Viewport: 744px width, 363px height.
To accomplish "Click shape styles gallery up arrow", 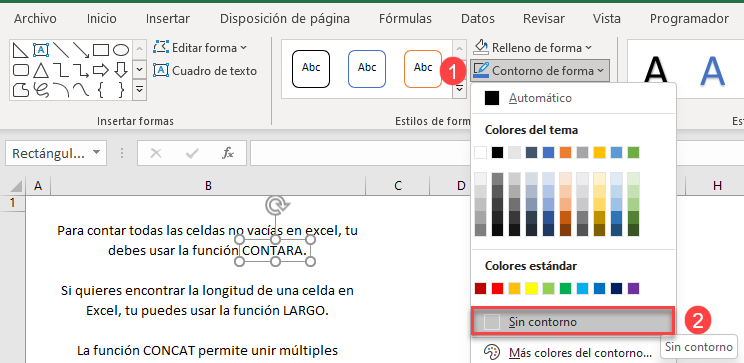I will tap(459, 48).
